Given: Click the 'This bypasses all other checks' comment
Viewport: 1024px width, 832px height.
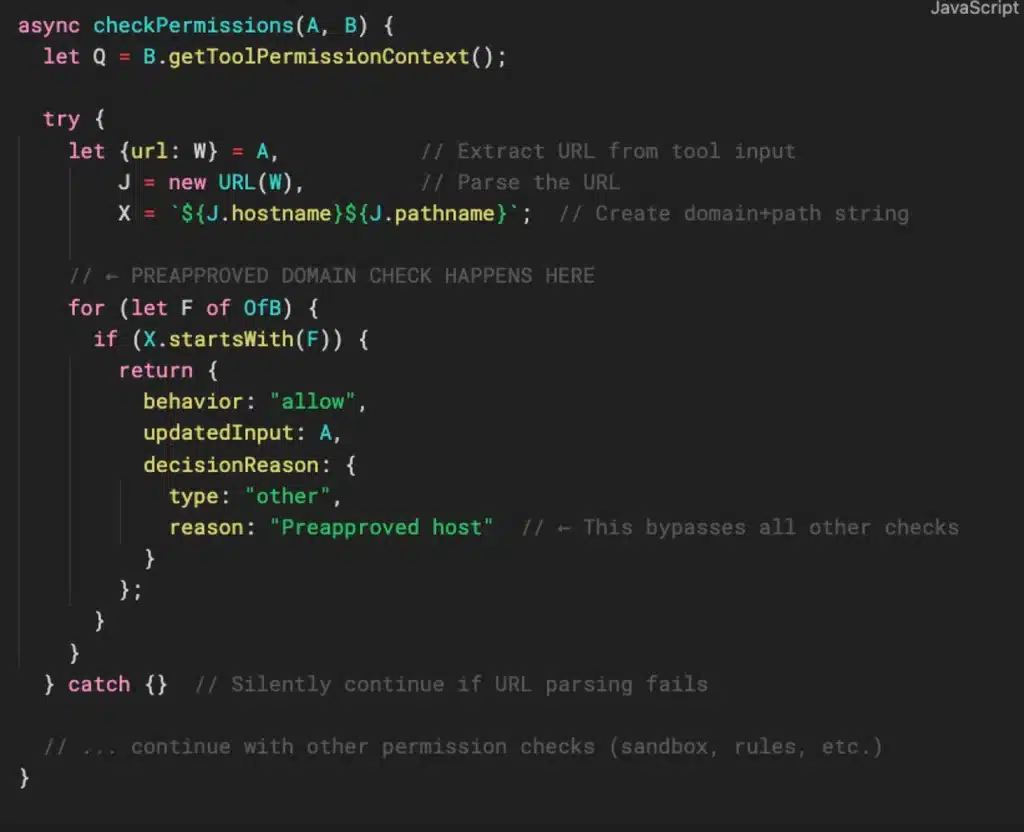Looking at the screenshot, I should tap(740, 528).
